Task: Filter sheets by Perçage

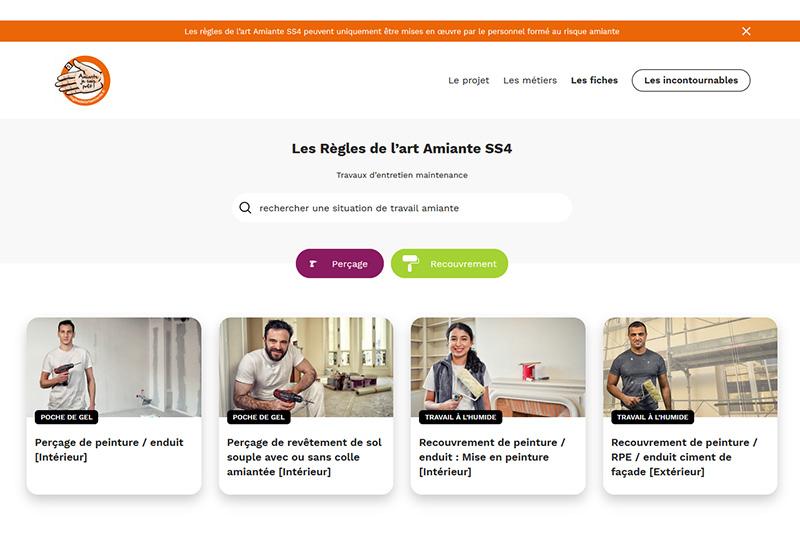Action: click(339, 263)
